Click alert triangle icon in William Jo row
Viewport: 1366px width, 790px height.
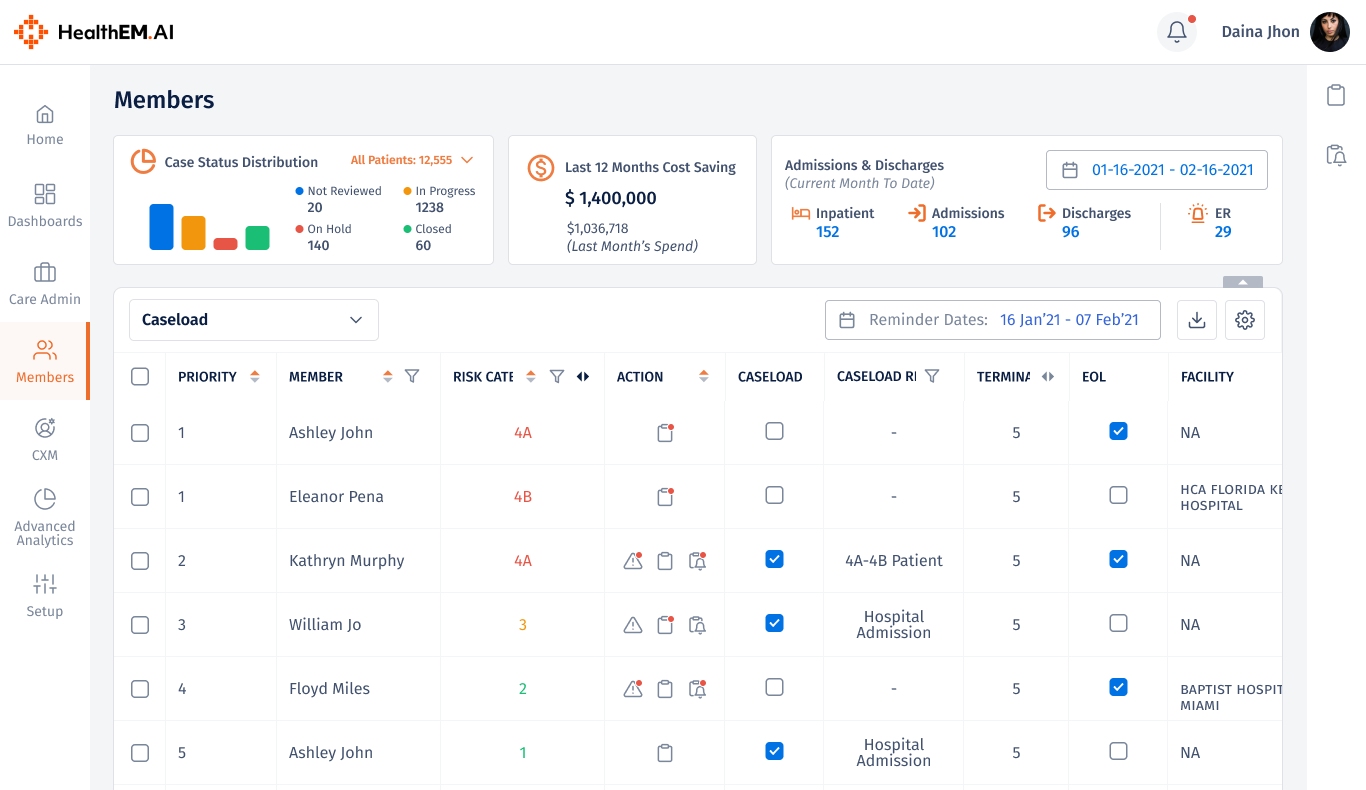pos(633,625)
